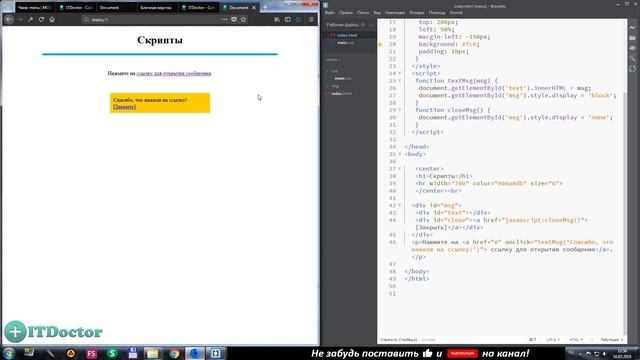Viewport: 640px width, 360px height.
Task: Open the pink FS app in taskbar
Action: (x=91, y=353)
